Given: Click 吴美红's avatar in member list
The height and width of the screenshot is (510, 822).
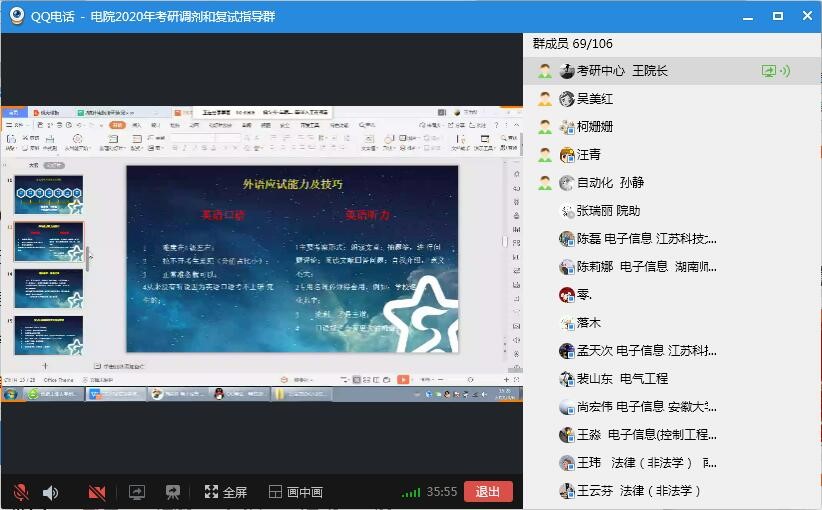Looking at the screenshot, I should point(567,99).
